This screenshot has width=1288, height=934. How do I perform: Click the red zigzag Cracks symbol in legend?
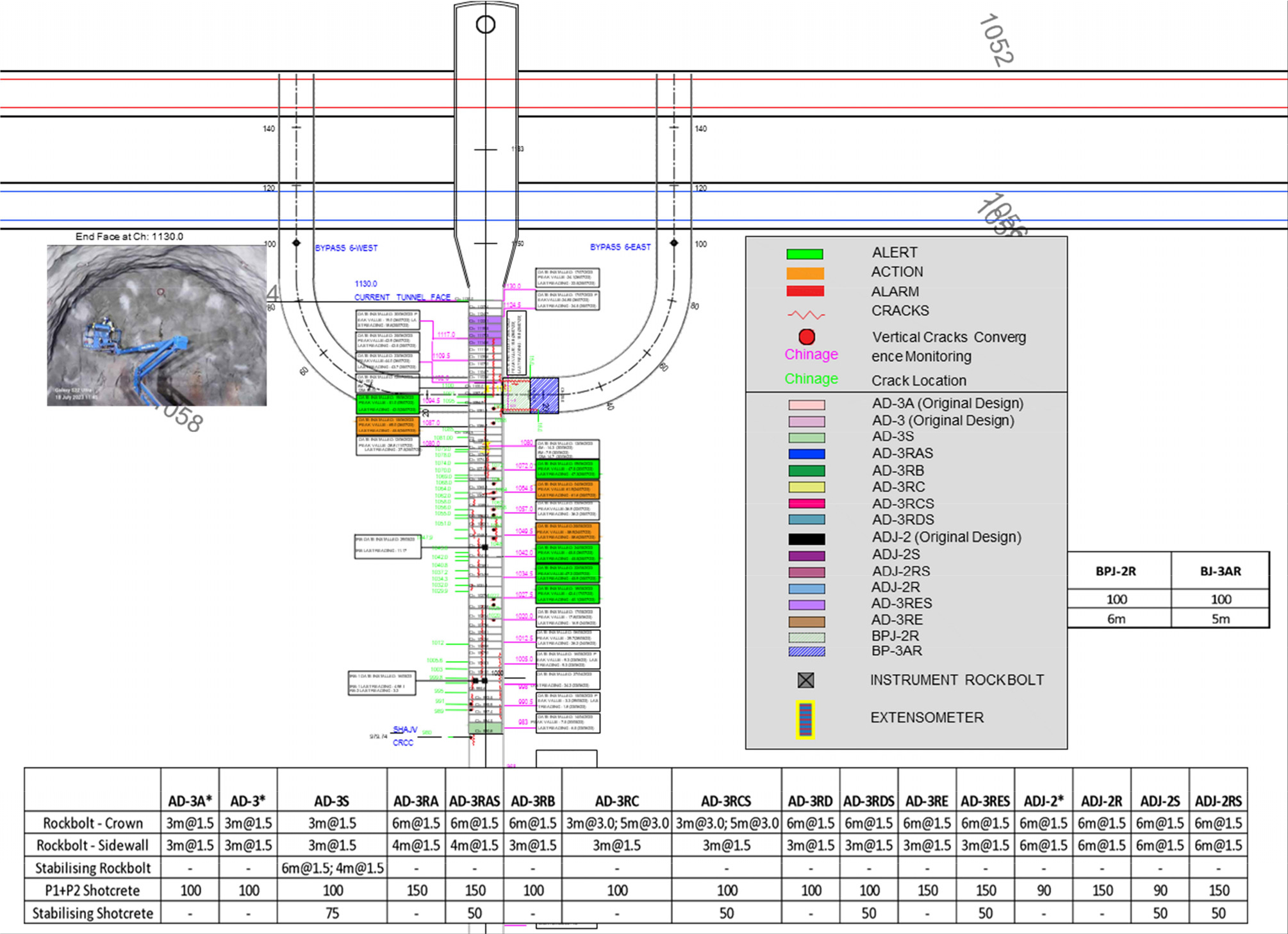coord(806,315)
